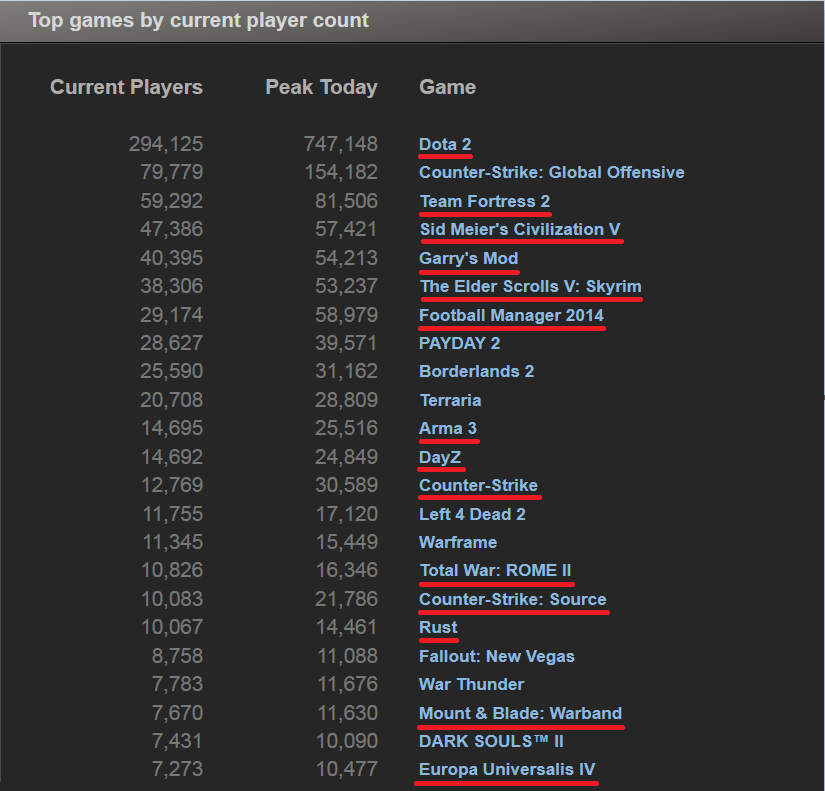The image size is (825, 791).
Task: Click Europa Universalis IV link
Action: click(507, 769)
